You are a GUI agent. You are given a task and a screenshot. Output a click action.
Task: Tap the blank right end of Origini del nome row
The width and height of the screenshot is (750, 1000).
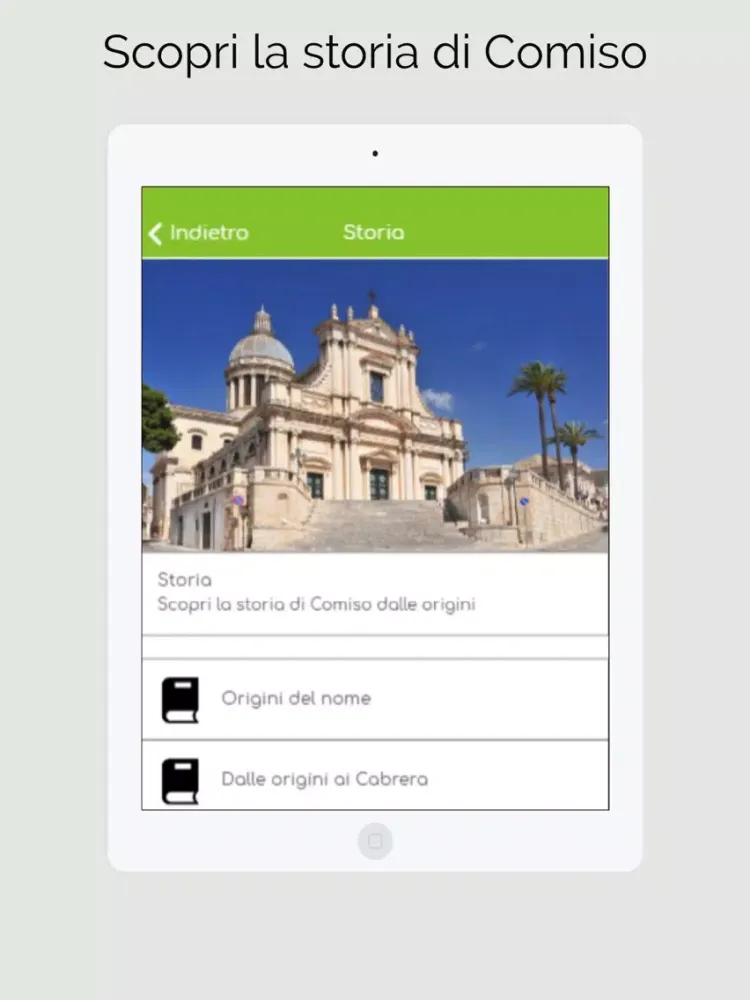click(540, 699)
